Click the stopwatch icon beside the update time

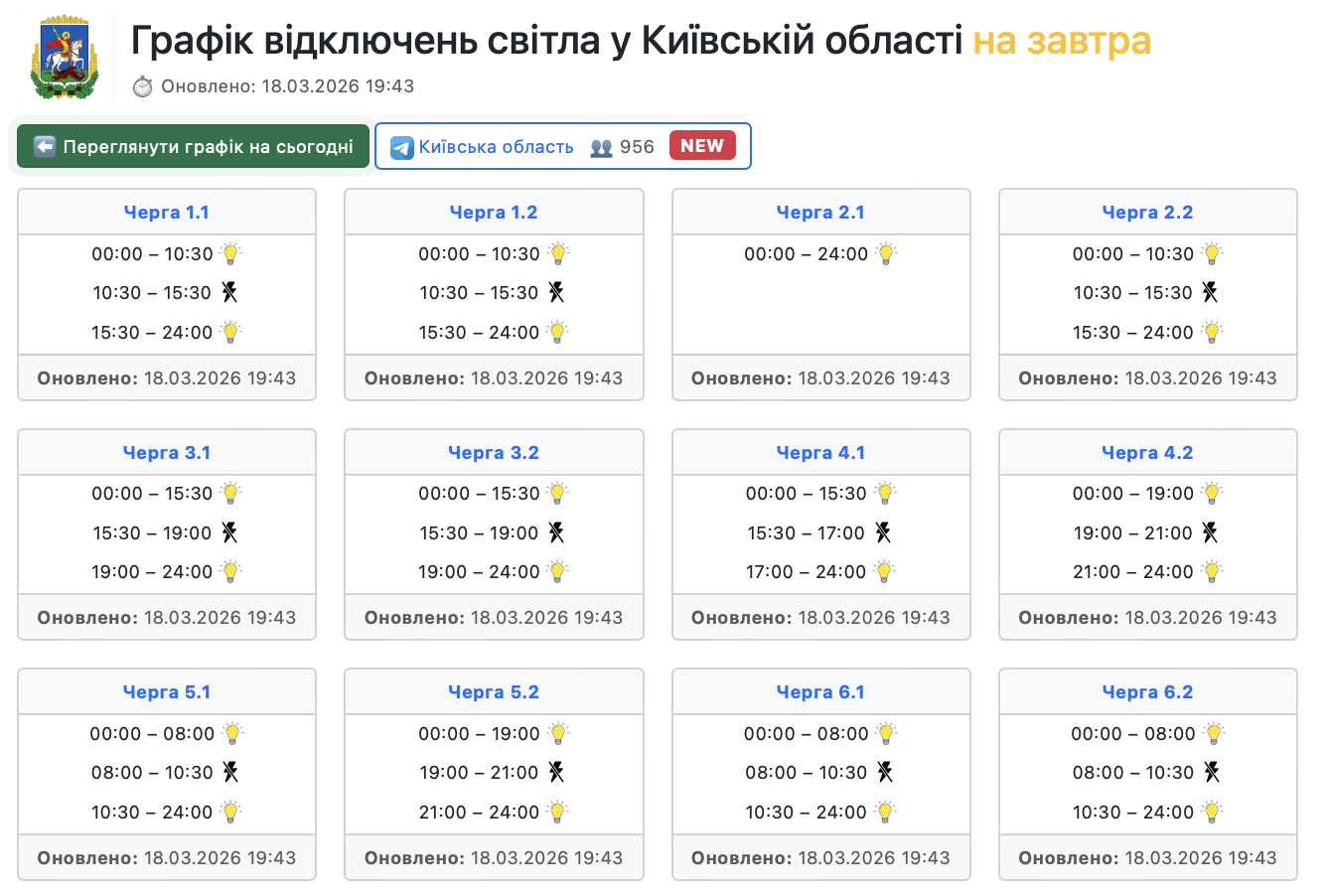pyautogui.click(x=143, y=86)
